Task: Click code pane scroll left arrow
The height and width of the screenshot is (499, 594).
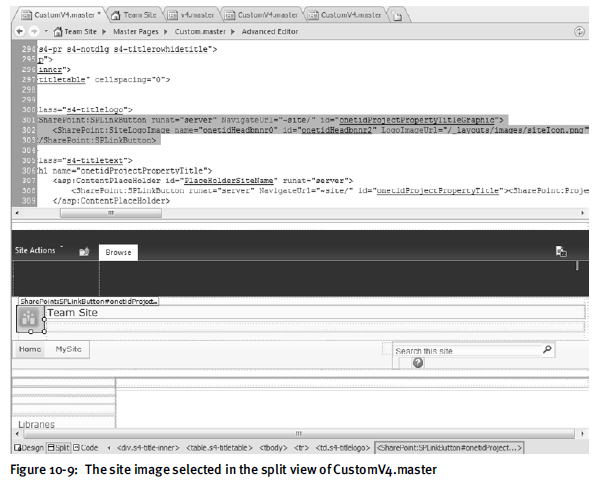Action: pyautogui.click(x=17, y=213)
